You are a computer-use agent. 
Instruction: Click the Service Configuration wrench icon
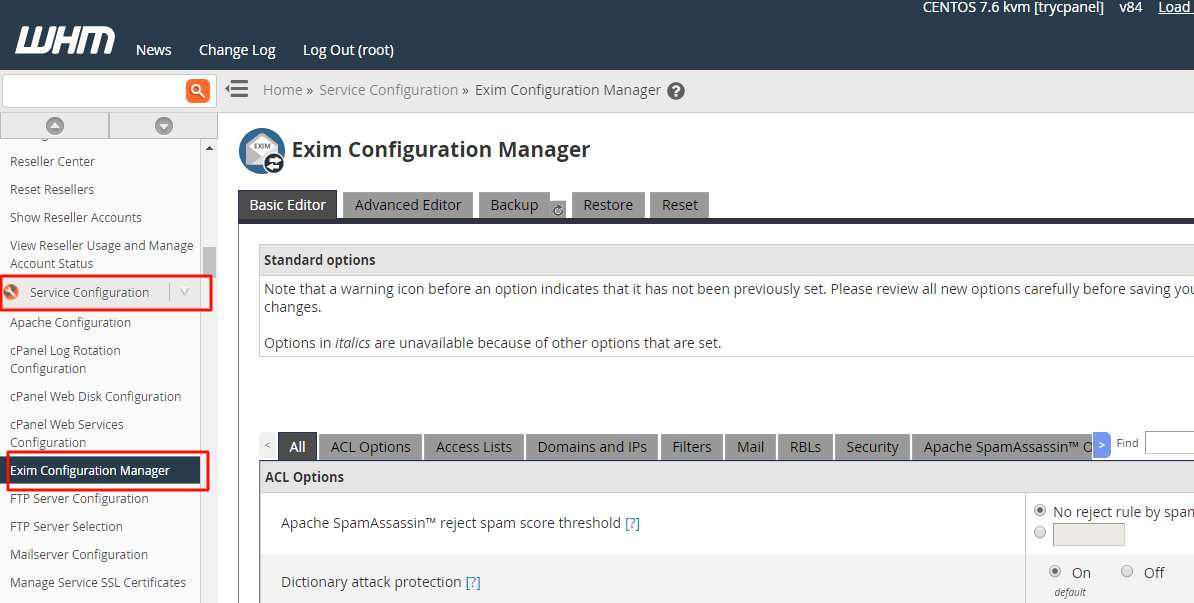[x=12, y=292]
